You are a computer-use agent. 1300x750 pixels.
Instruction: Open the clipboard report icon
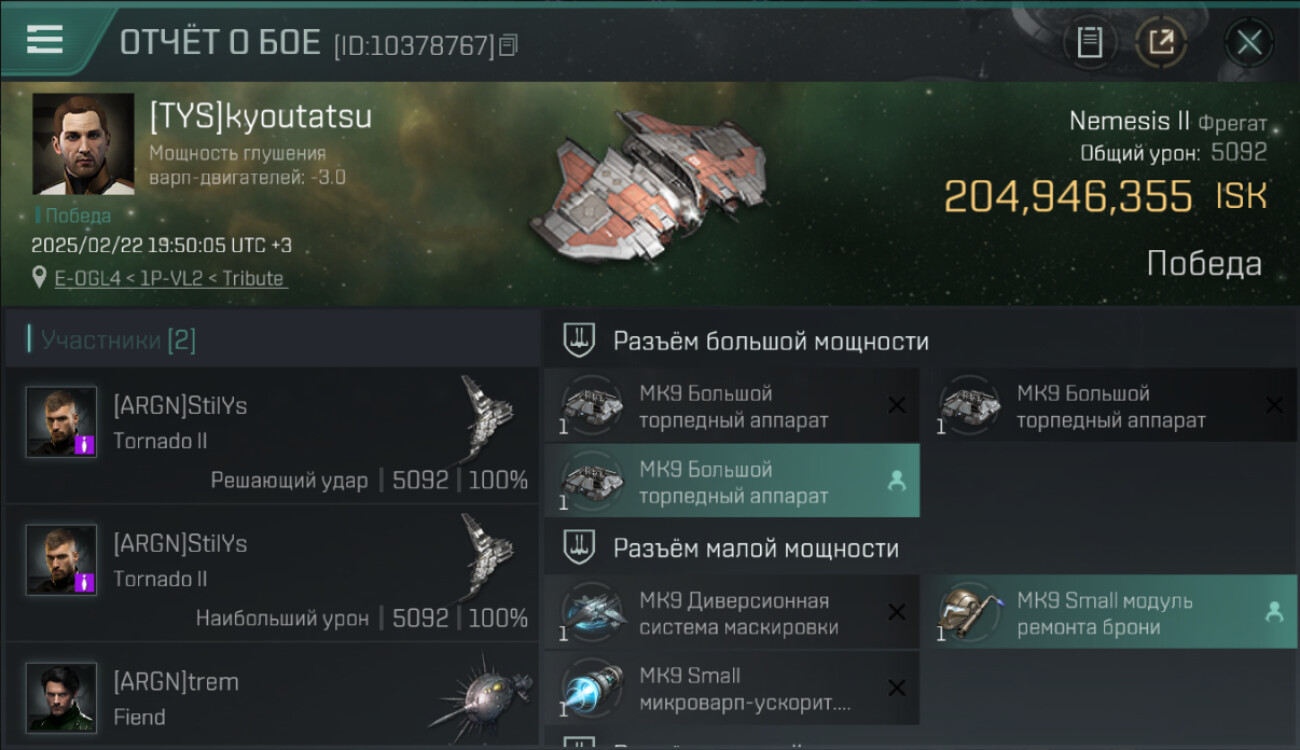(1090, 43)
